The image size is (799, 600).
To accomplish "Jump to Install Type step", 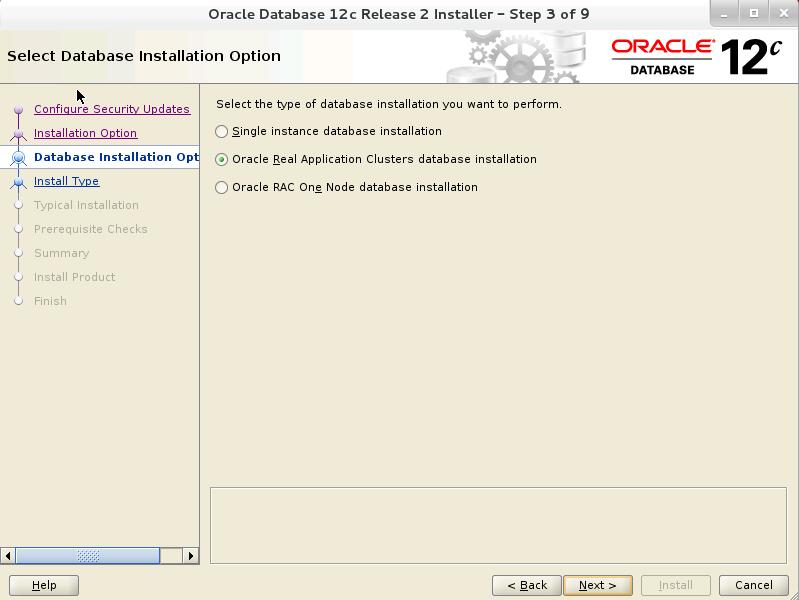I will (x=66, y=181).
